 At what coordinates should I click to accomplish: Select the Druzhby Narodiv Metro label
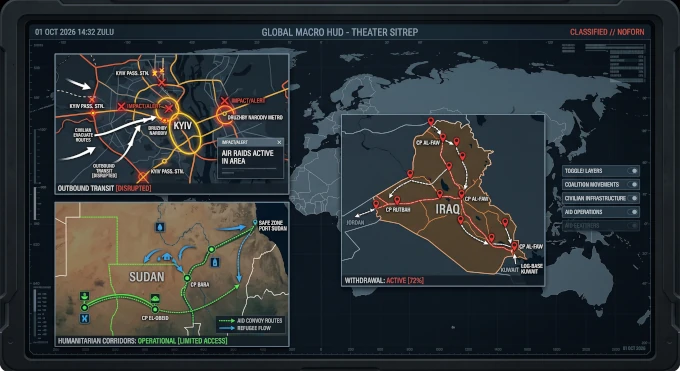pos(255,118)
